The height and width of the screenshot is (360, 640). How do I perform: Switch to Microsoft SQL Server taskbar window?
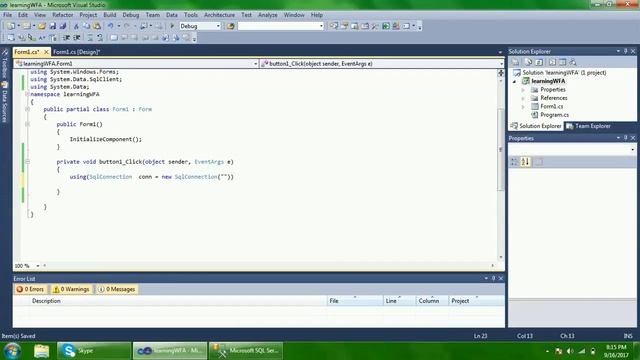[x=246, y=351]
